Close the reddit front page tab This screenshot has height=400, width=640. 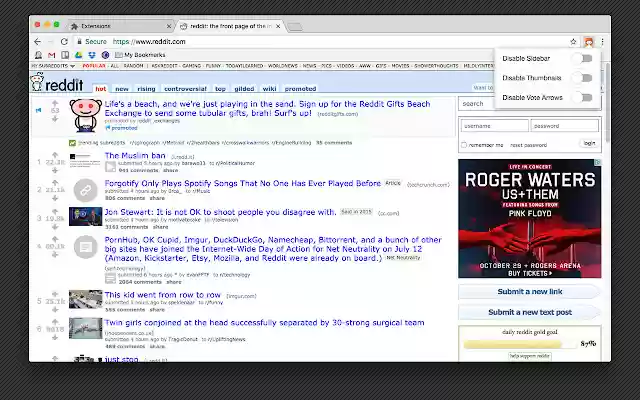(278, 26)
